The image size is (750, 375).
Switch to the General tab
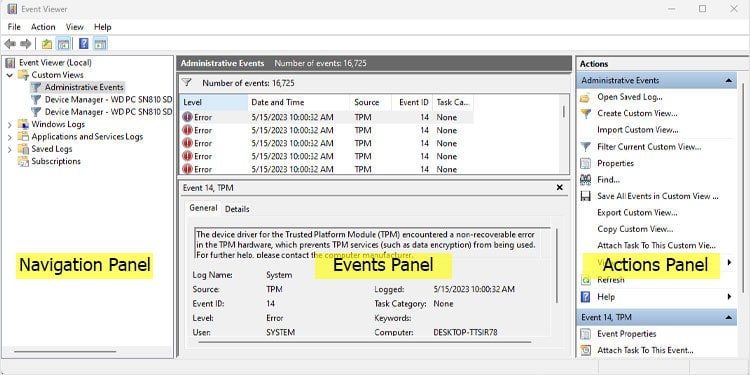(203, 208)
